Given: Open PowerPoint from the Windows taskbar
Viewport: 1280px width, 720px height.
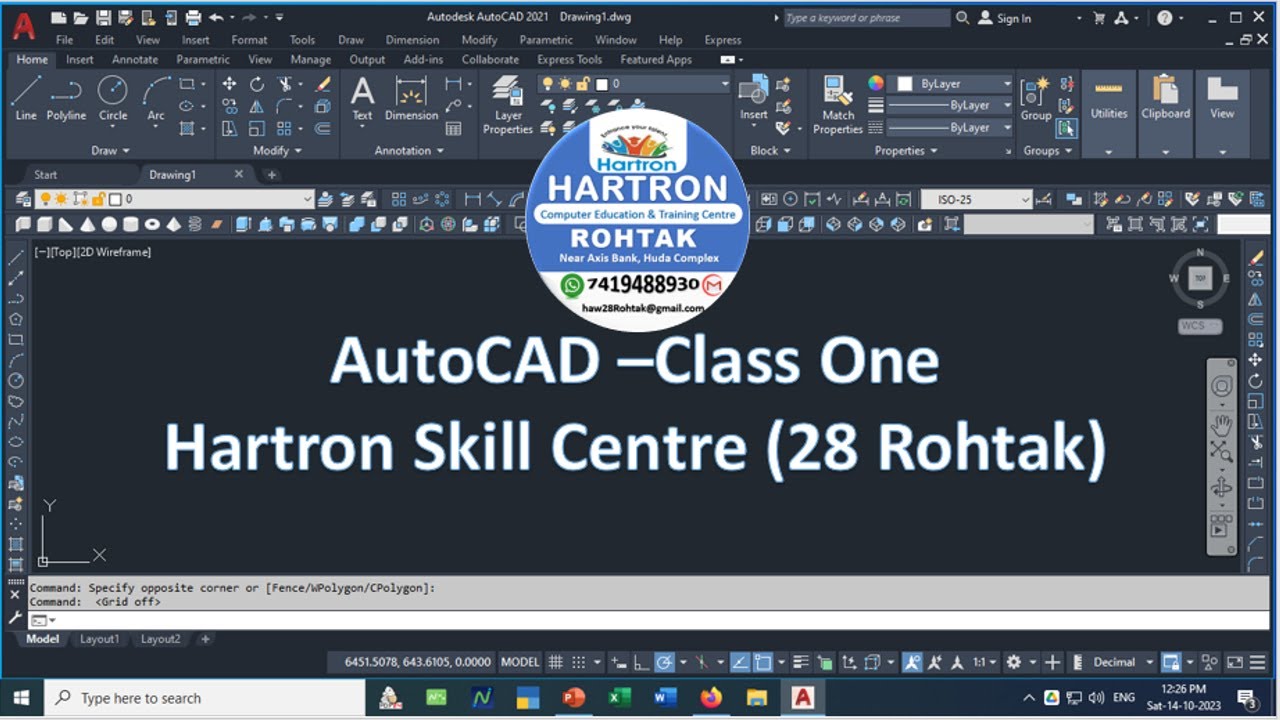Looking at the screenshot, I should tap(573, 698).
